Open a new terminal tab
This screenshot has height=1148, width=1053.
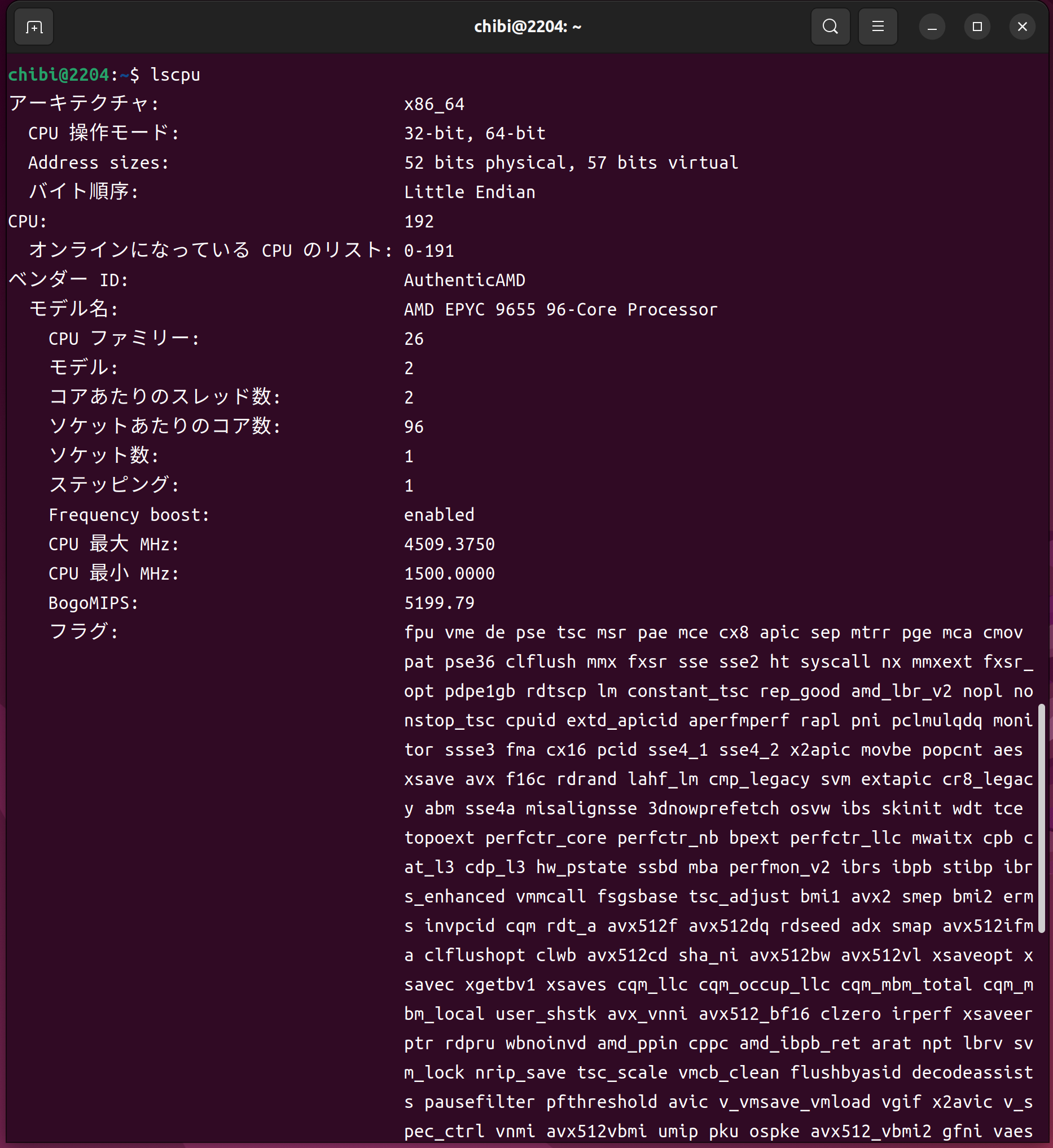click(34, 27)
